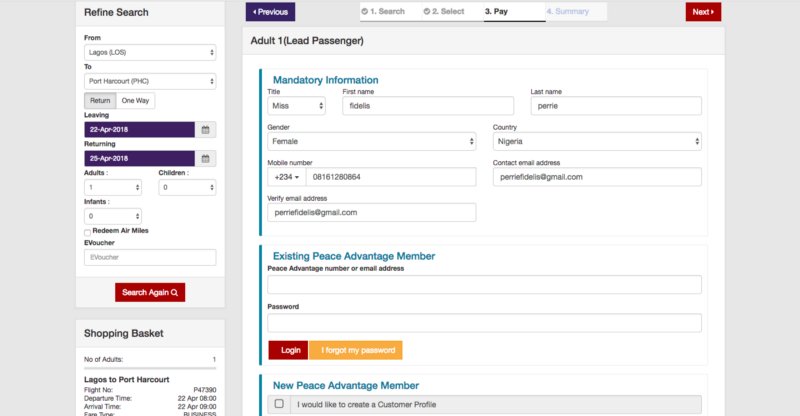Click the EVoucher input field
The width and height of the screenshot is (800, 416).
pos(150,258)
